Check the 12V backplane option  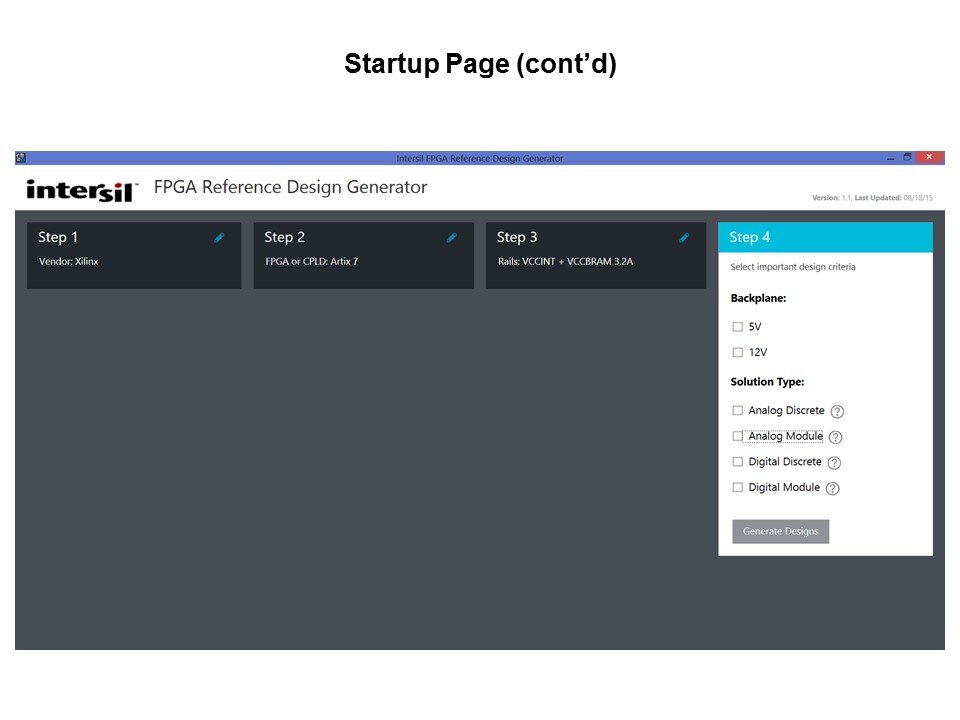click(x=738, y=353)
